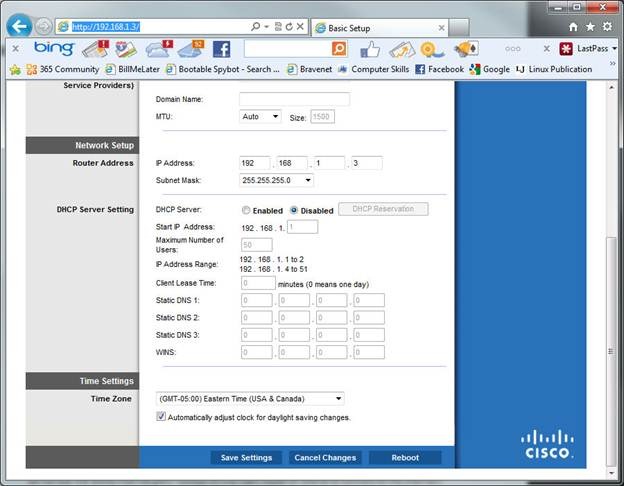Image resolution: width=624 pixels, height=486 pixels.
Task: Click the yellow music disc icon
Action: coord(432,50)
